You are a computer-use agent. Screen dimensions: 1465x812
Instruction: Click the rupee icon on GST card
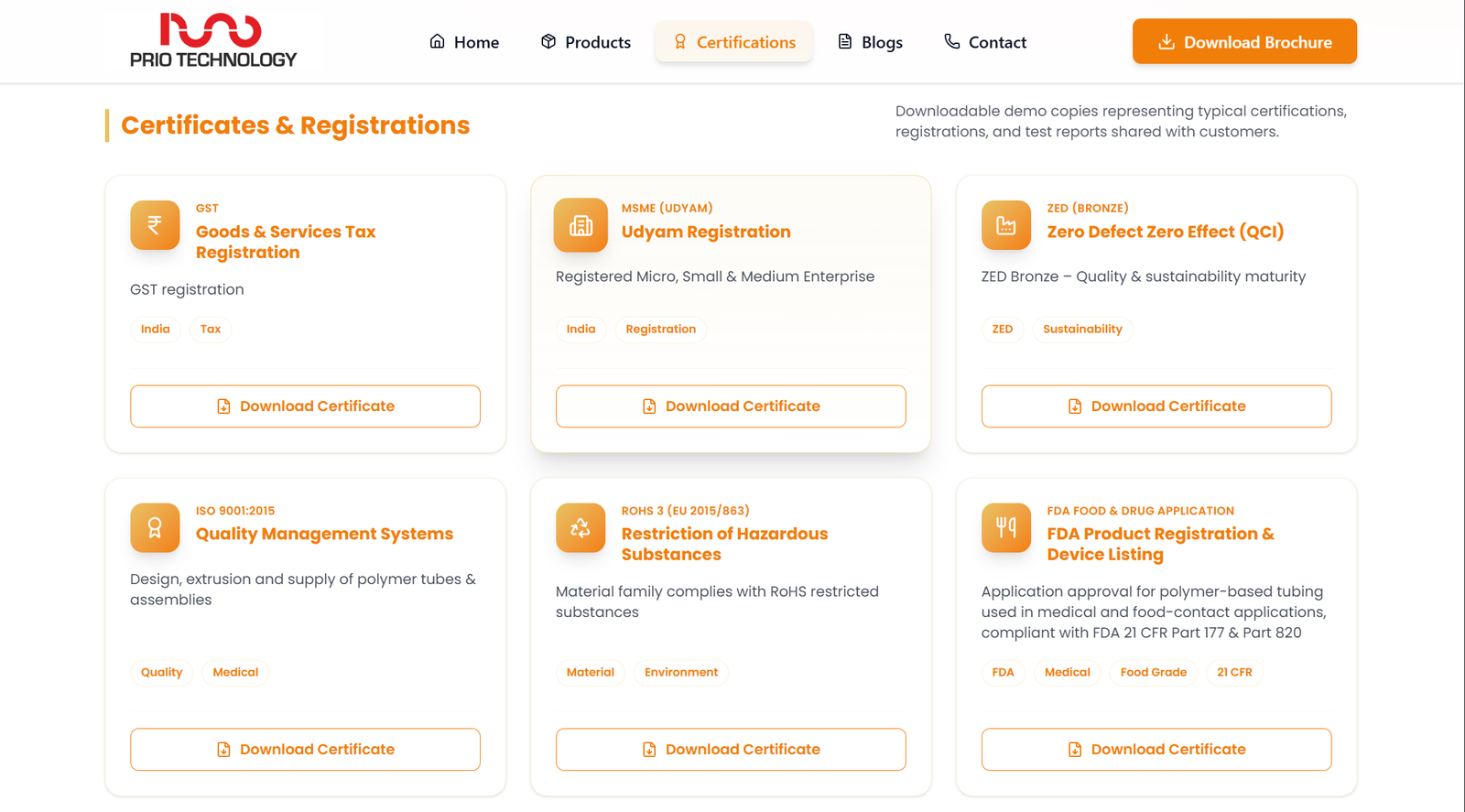click(155, 225)
